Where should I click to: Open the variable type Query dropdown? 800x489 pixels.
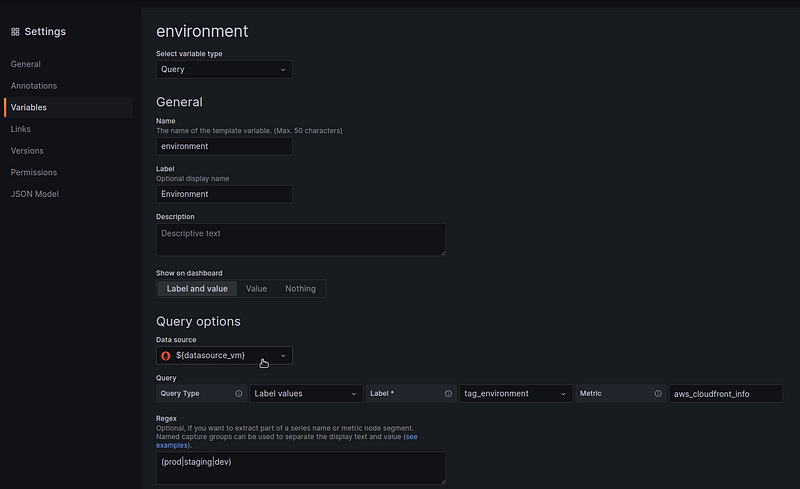click(x=224, y=69)
